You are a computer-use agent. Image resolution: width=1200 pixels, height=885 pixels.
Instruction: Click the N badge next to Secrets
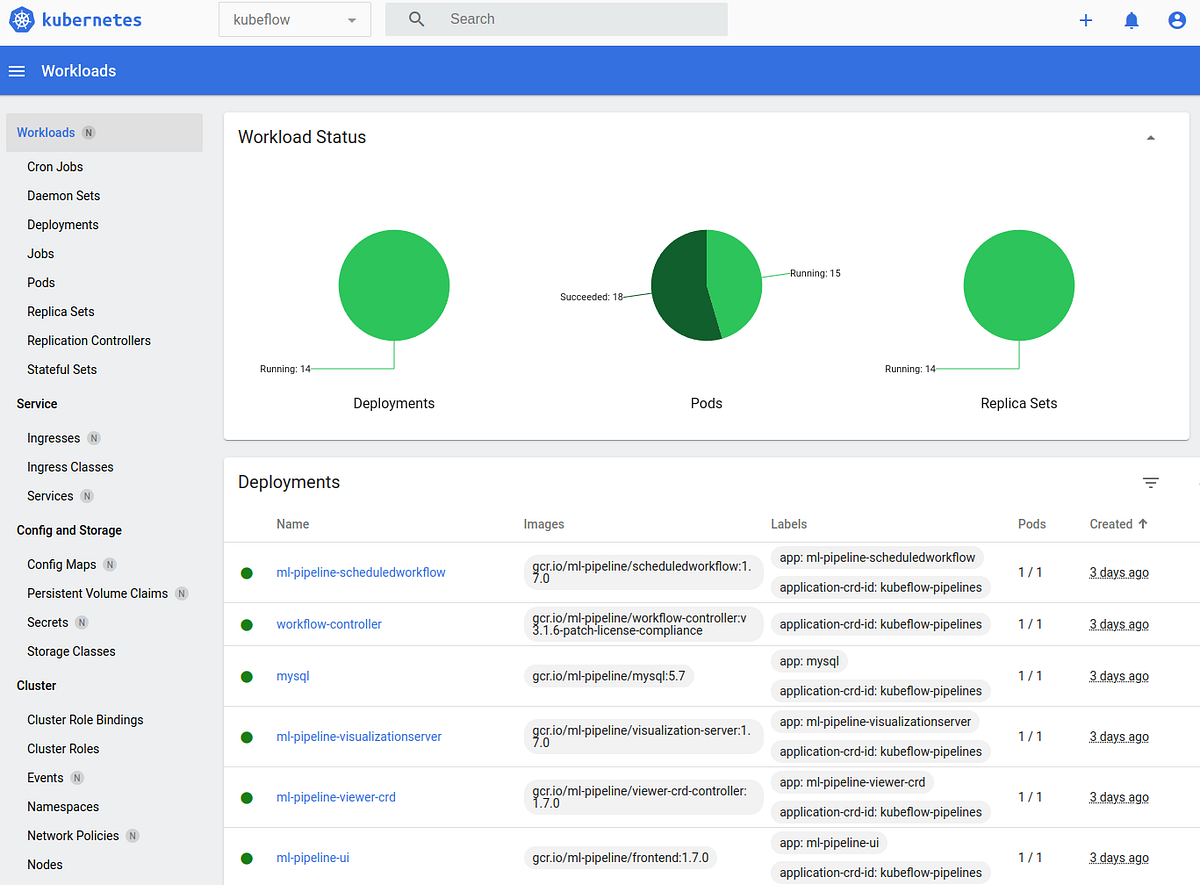coord(82,622)
